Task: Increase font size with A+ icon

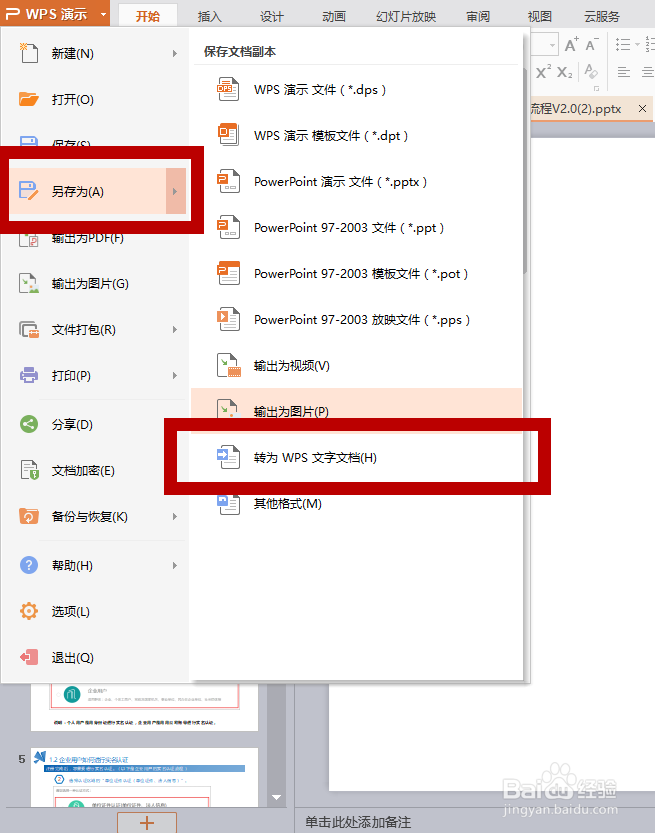Action: [571, 45]
